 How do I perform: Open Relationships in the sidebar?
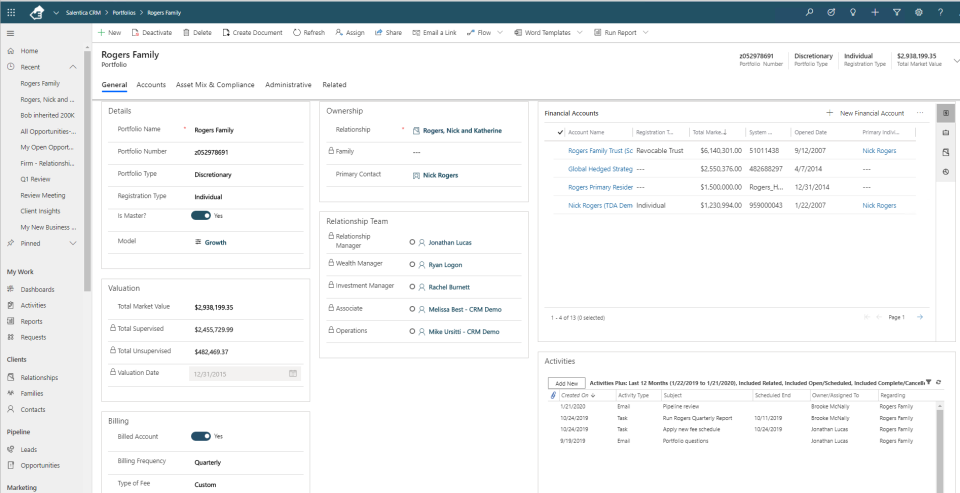click(x=39, y=377)
